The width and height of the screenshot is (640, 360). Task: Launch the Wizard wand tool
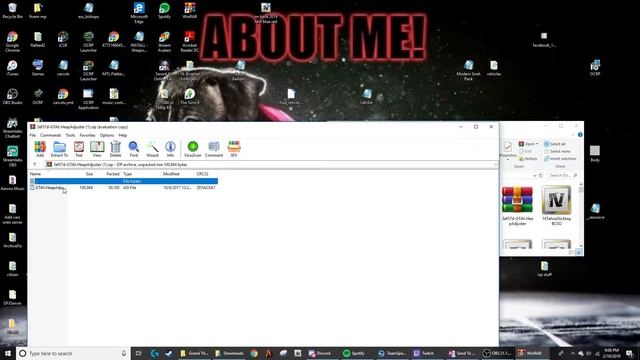tap(152, 149)
